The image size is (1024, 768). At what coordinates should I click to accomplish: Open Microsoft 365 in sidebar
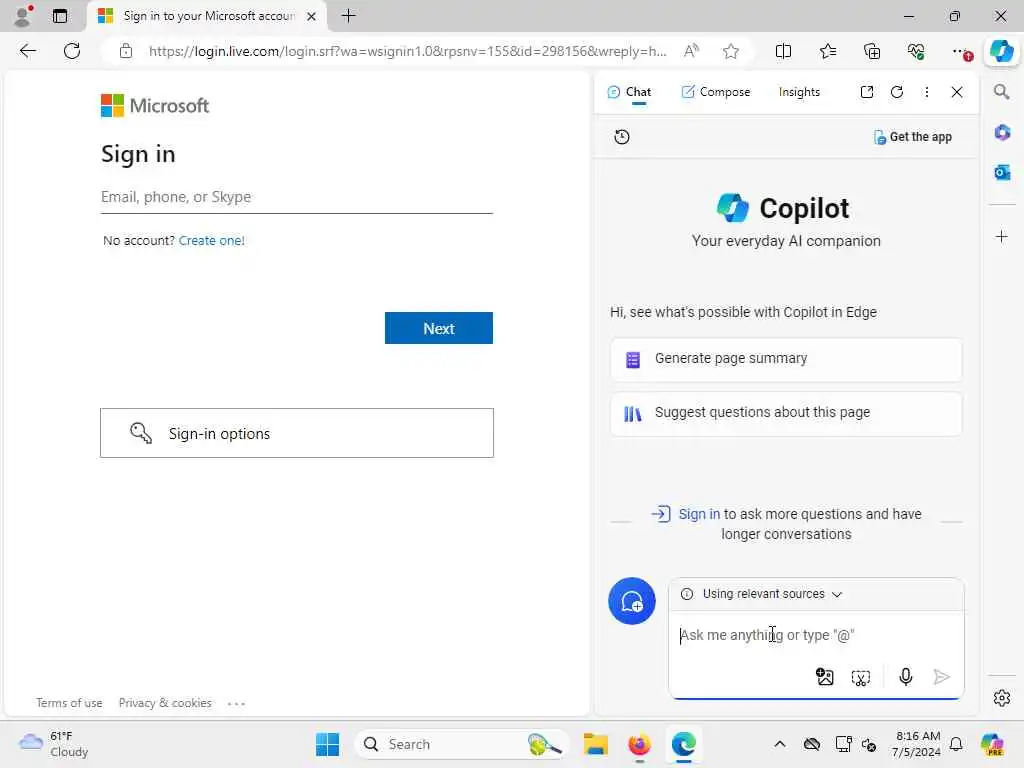tap(1002, 133)
